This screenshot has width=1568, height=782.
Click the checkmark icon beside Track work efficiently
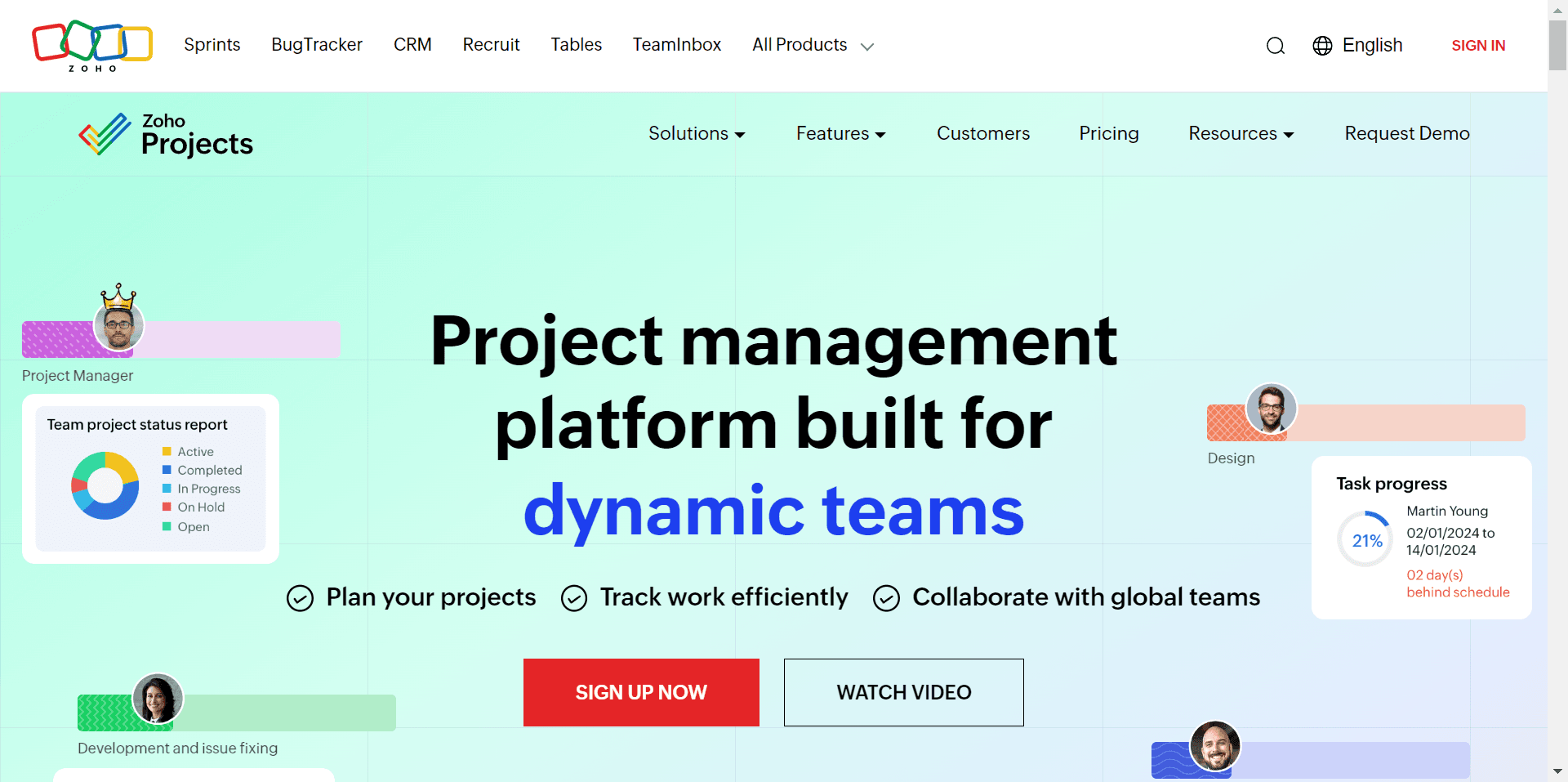[x=574, y=597]
